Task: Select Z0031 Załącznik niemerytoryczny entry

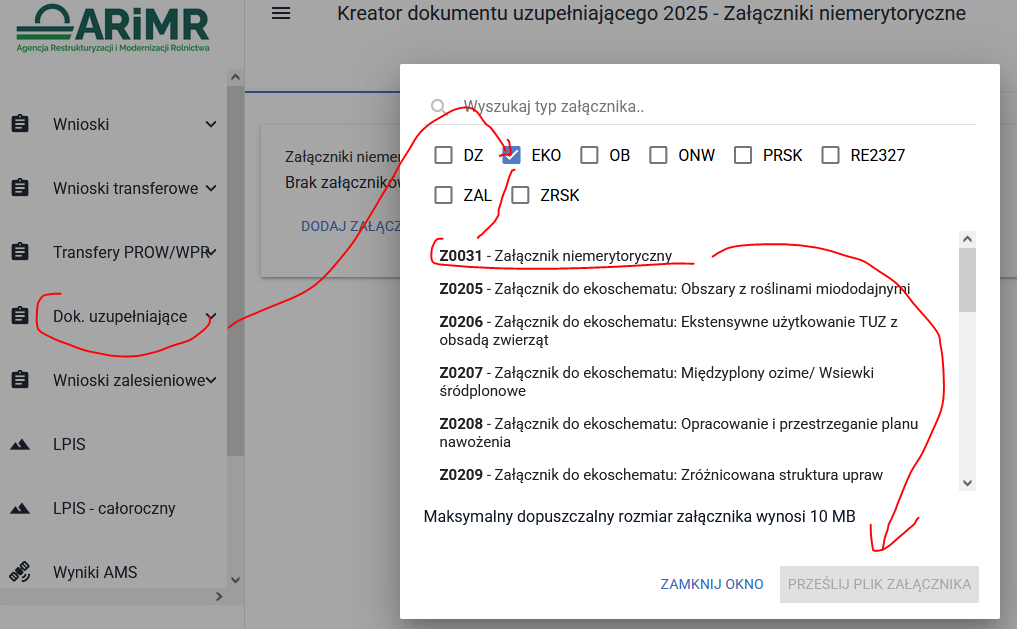Action: coord(555,256)
